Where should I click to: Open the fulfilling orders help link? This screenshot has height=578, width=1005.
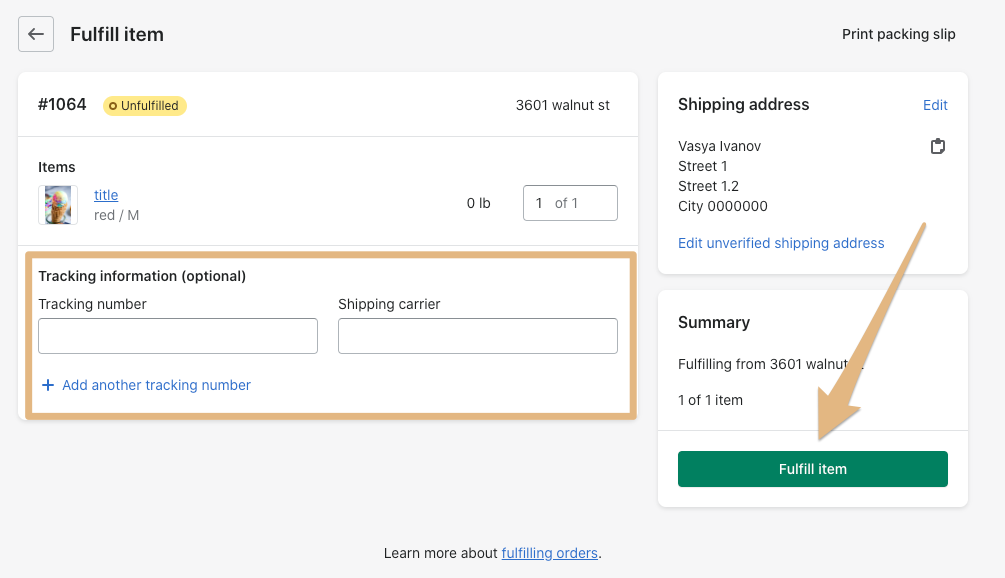pyautogui.click(x=549, y=553)
